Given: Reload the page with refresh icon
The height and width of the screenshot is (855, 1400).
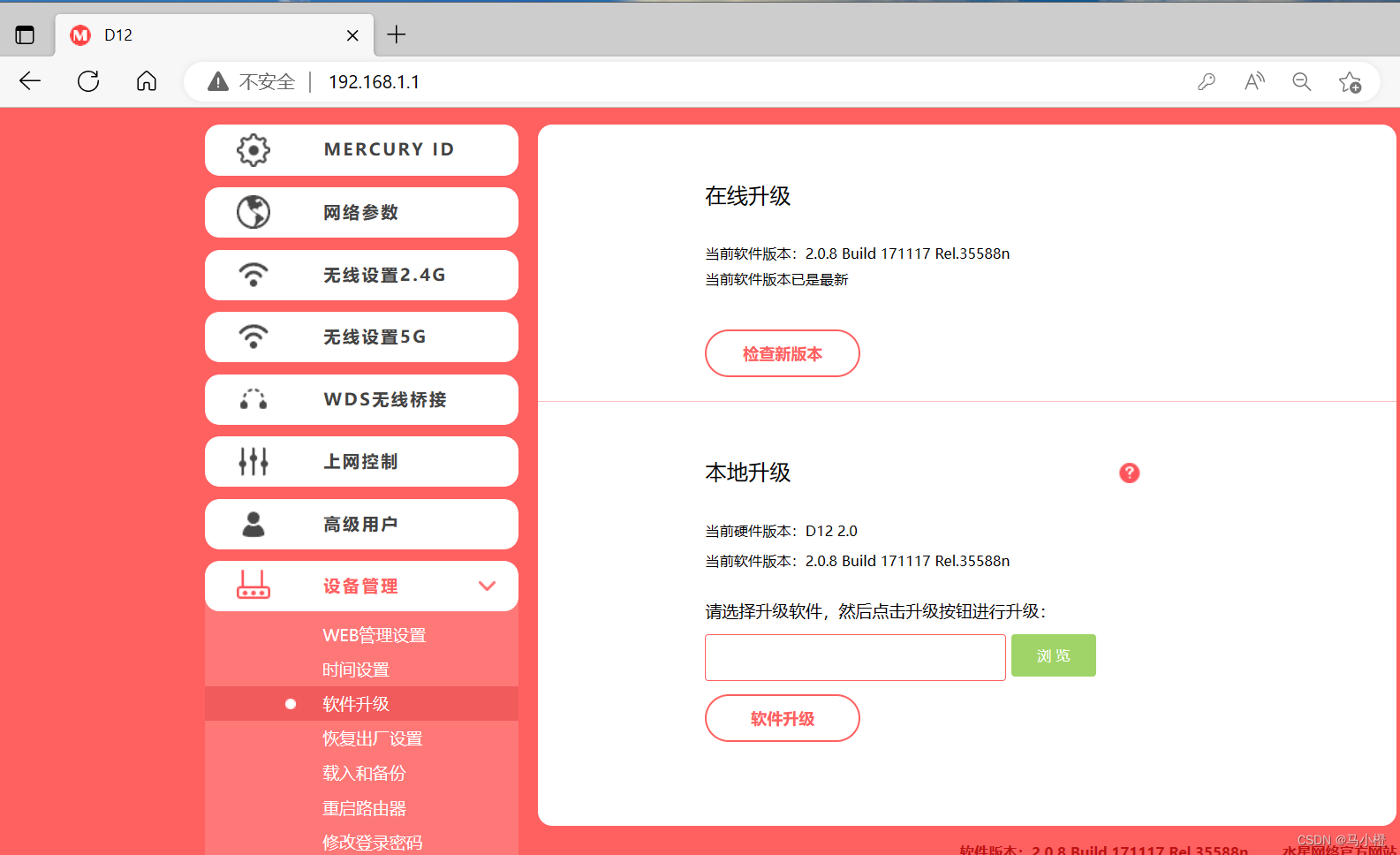Looking at the screenshot, I should click(x=88, y=81).
